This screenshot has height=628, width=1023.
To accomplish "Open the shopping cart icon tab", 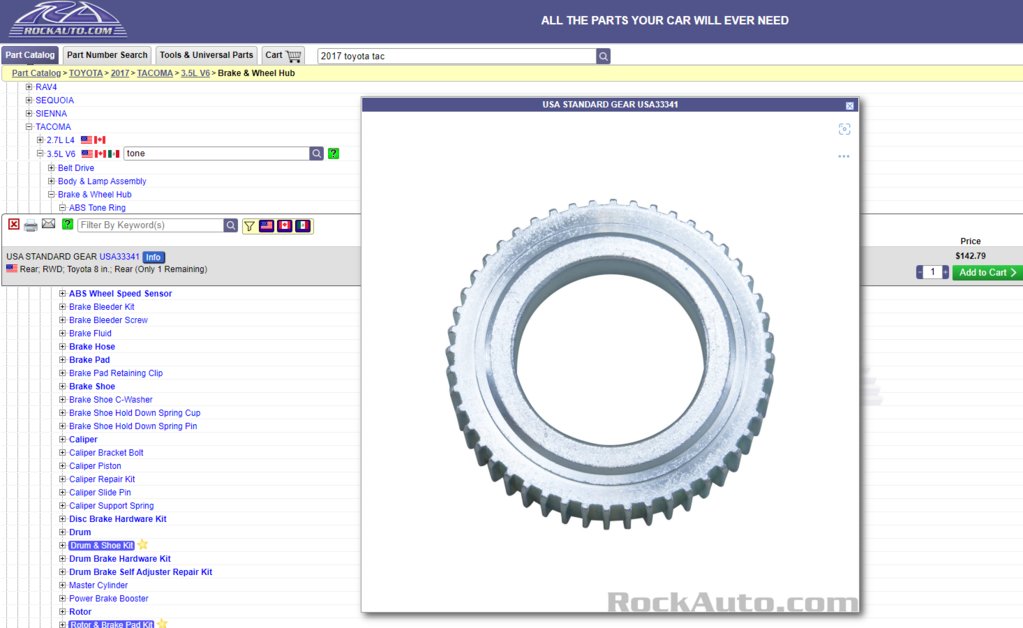I will point(283,55).
